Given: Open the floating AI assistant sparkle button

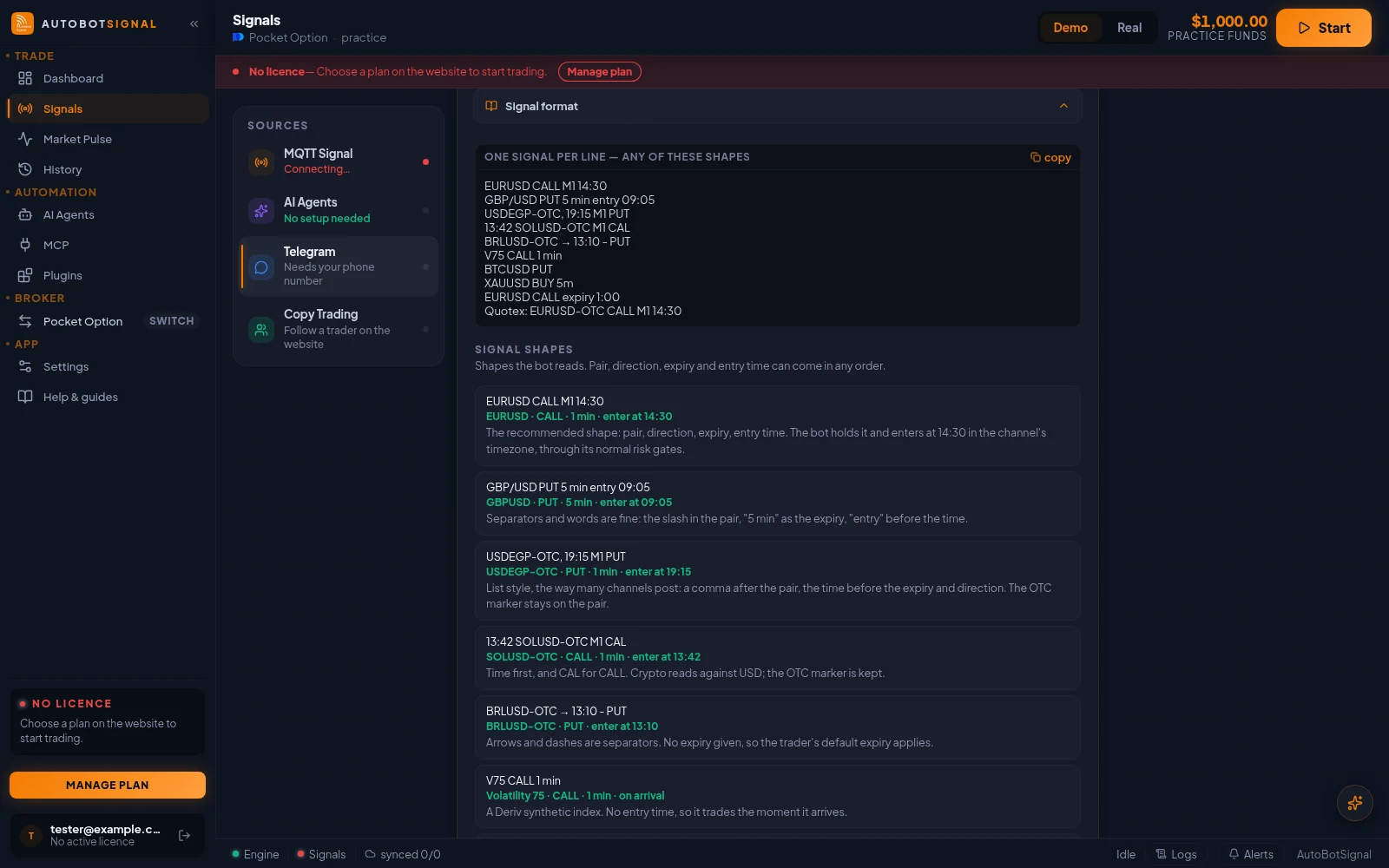Looking at the screenshot, I should (x=1354, y=803).
